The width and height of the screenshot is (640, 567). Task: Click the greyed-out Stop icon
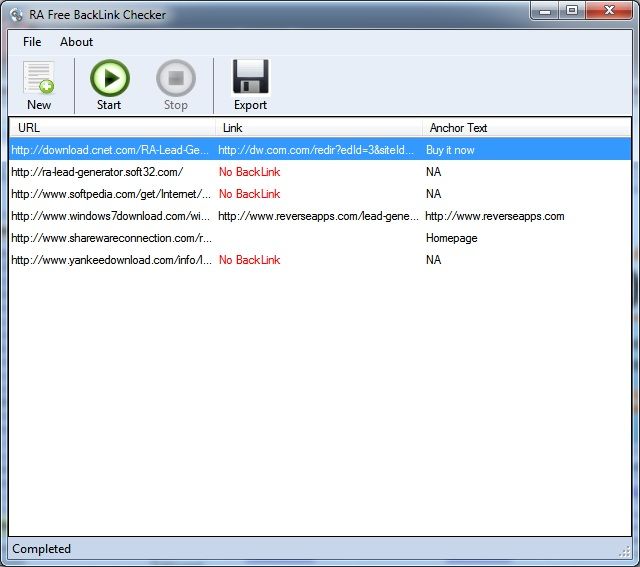[x=176, y=78]
